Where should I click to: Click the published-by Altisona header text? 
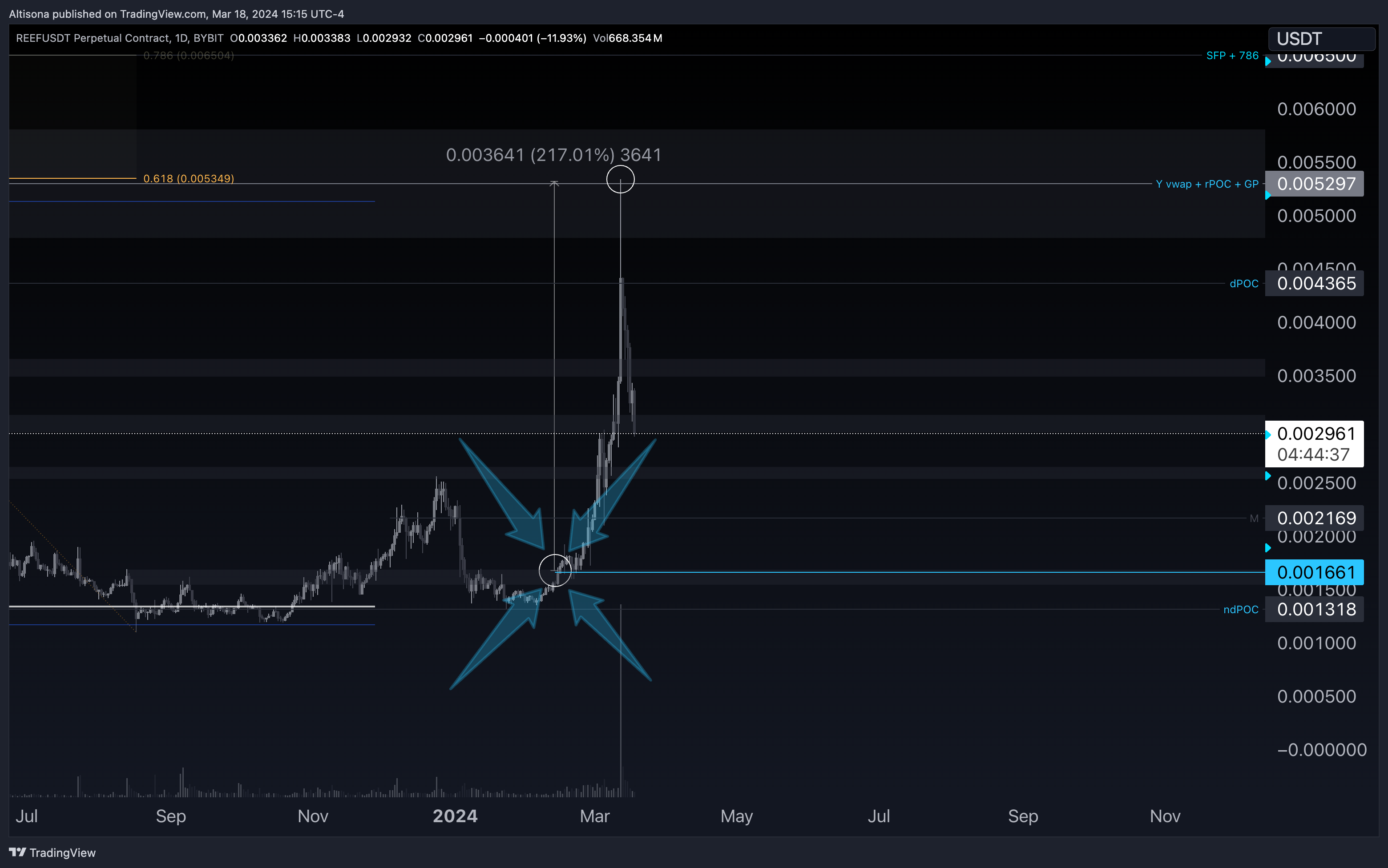coord(176,14)
